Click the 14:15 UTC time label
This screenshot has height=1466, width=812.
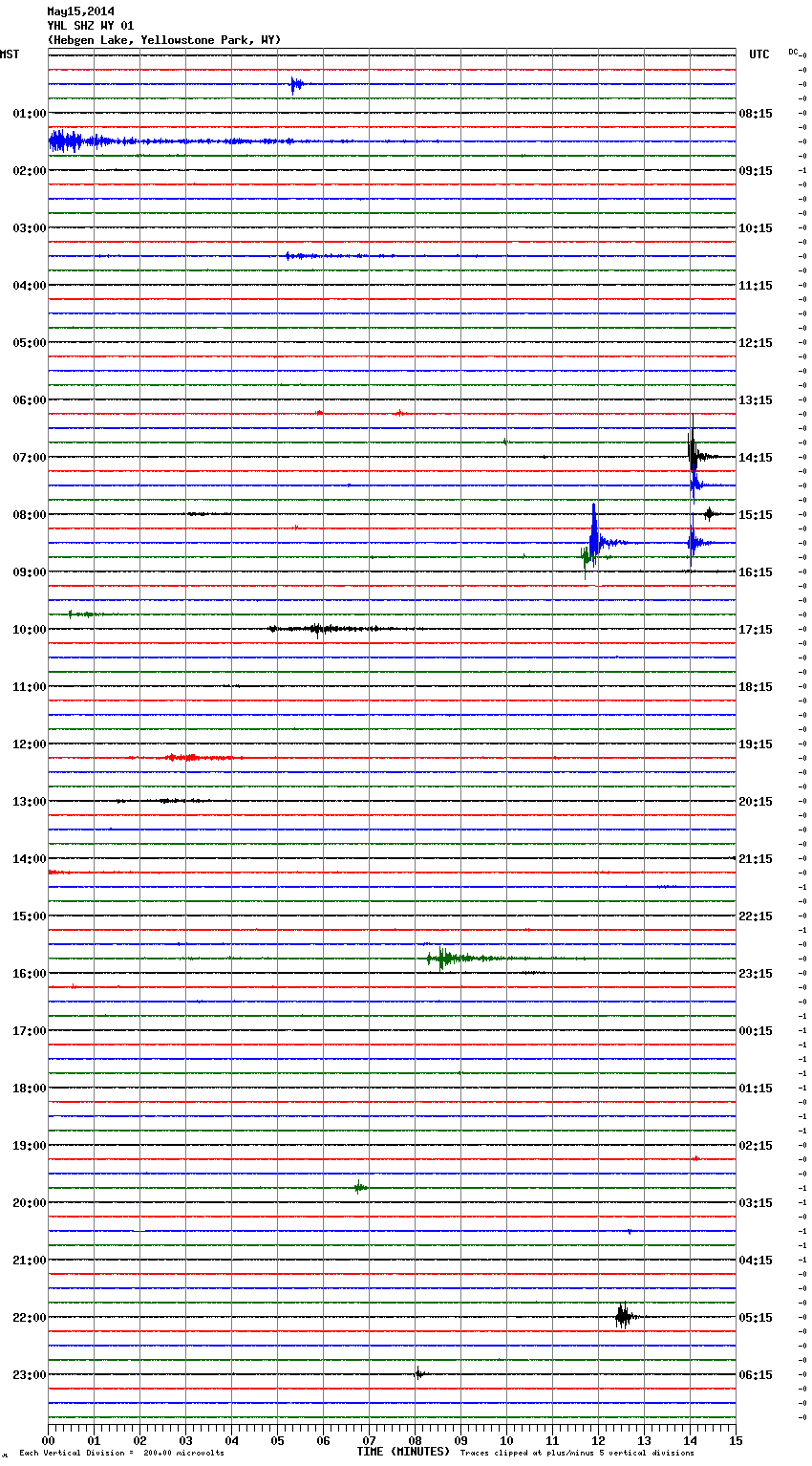(x=756, y=458)
